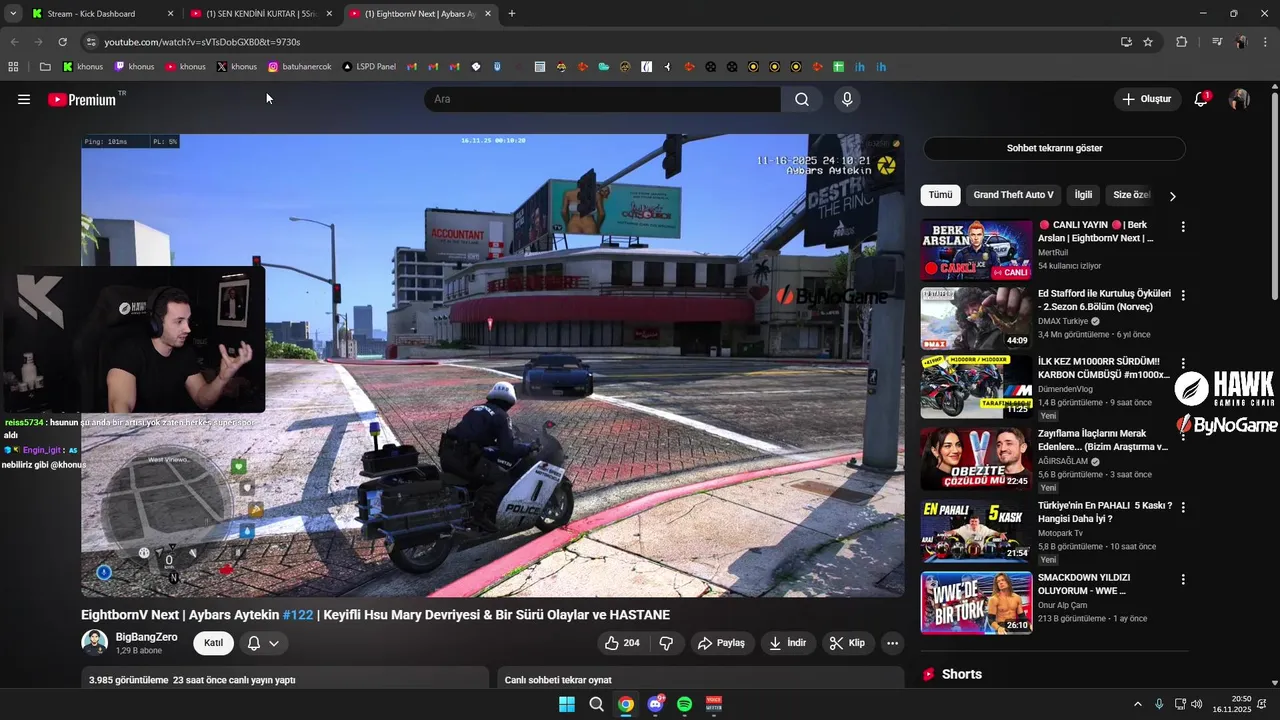Open the account avatar menu
Image resolution: width=1280 pixels, height=720 pixels.
pyautogui.click(x=1239, y=99)
